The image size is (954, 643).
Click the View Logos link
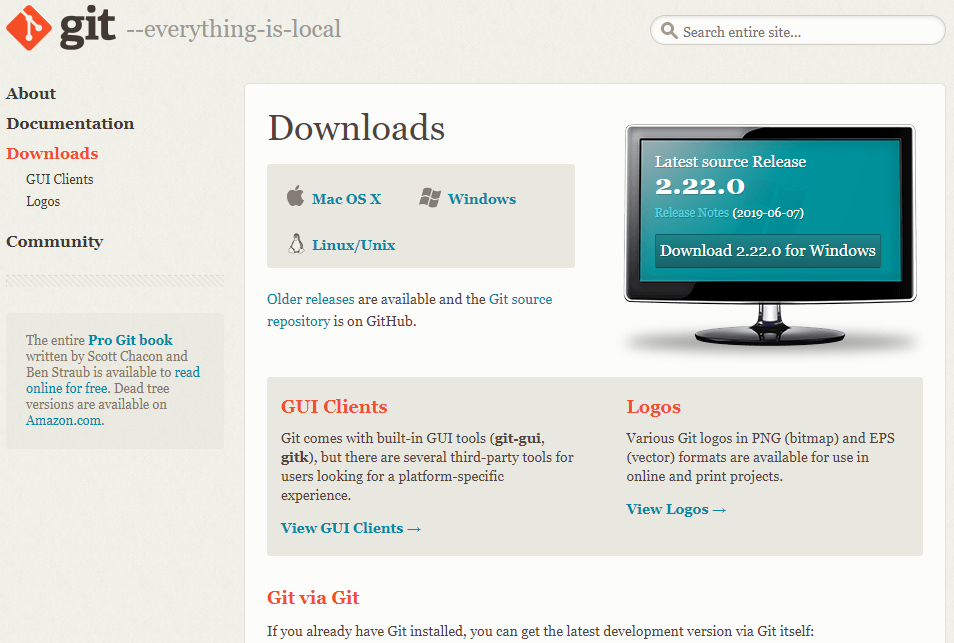677,509
